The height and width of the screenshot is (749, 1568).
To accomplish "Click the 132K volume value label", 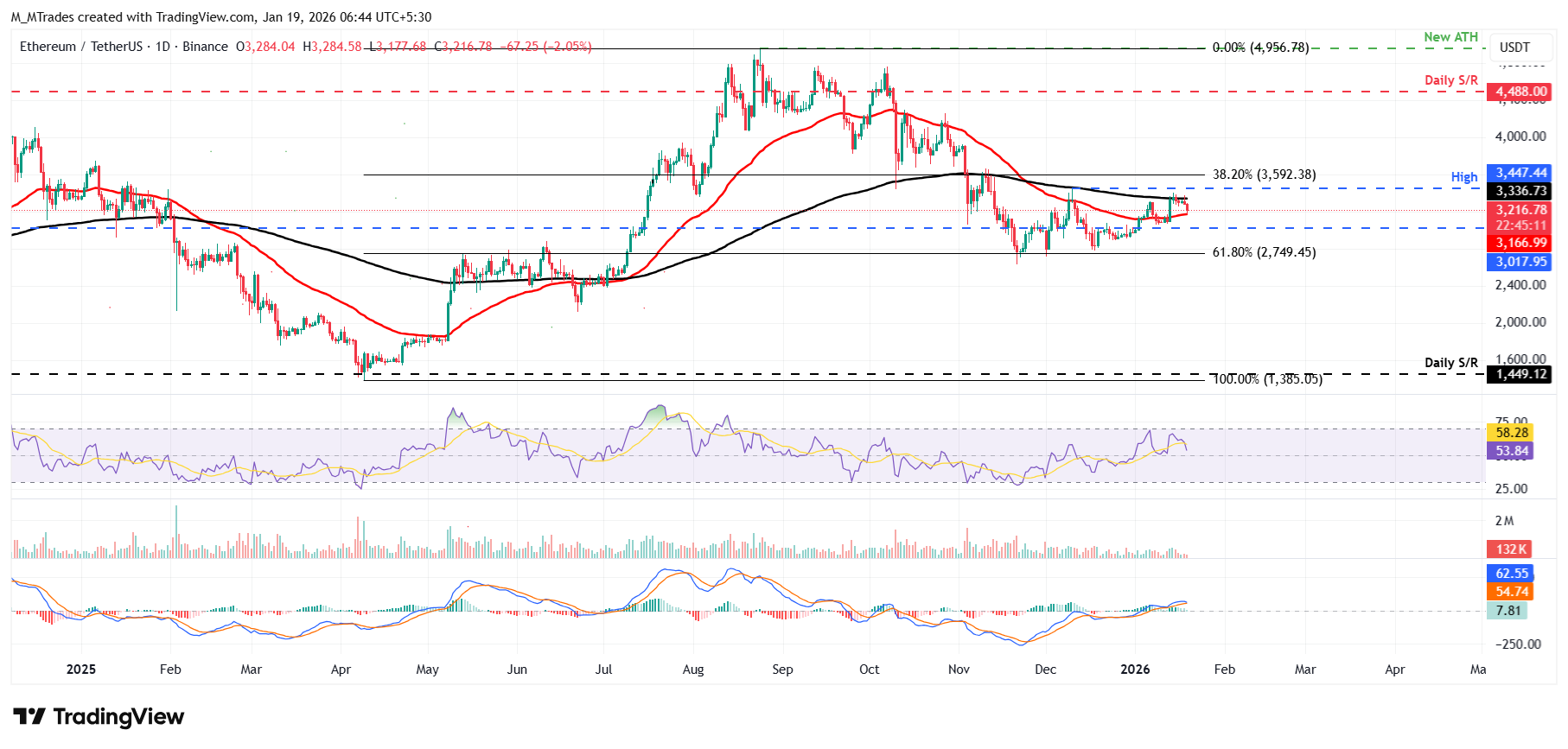I will click(1511, 549).
